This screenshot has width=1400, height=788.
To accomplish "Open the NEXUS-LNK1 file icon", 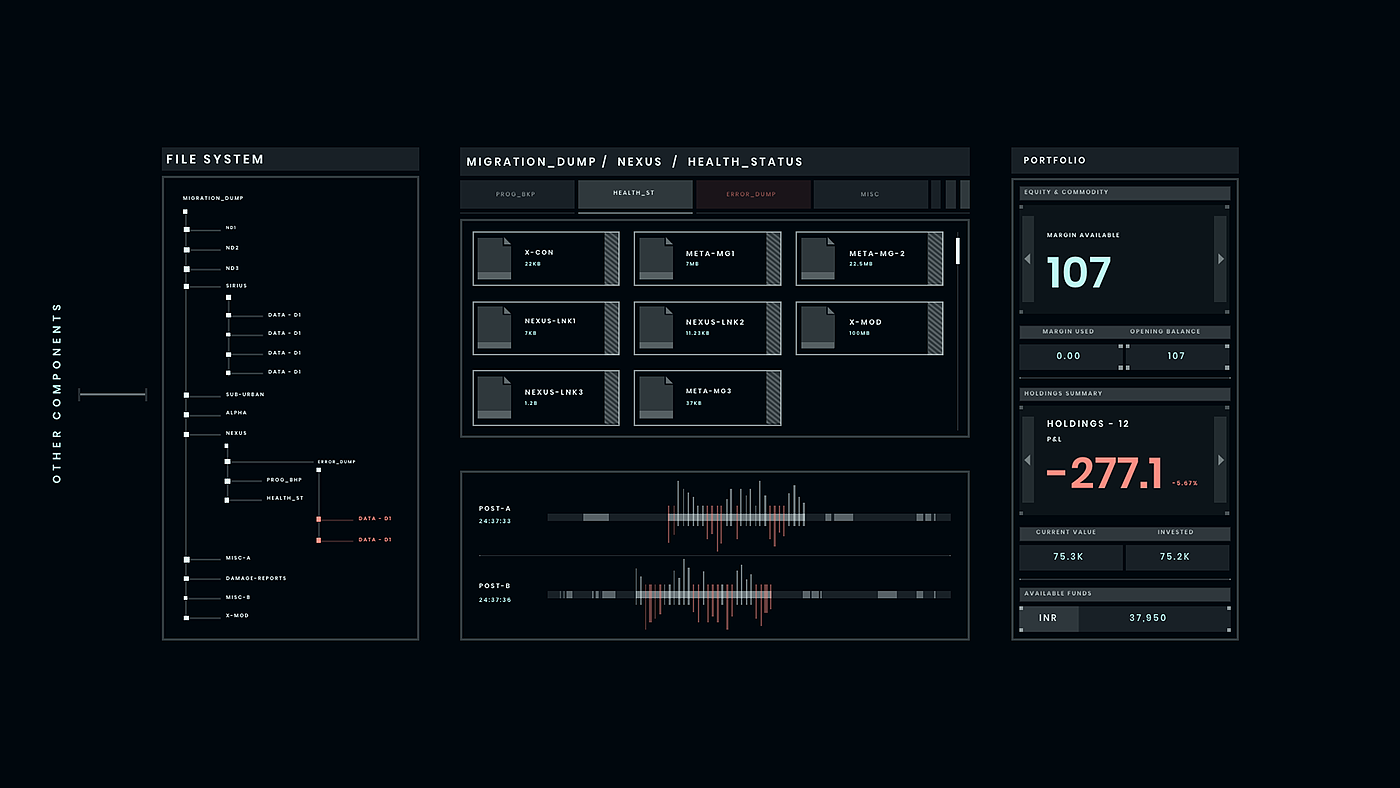I will (x=493, y=328).
